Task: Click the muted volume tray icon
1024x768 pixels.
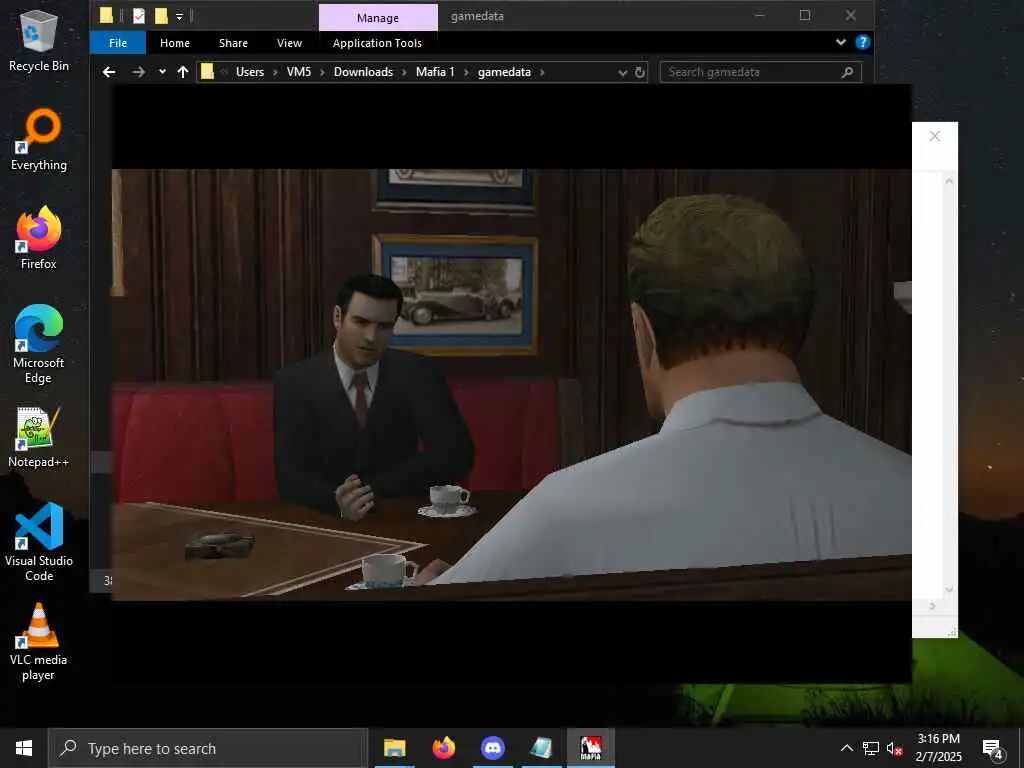Action: (894, 748)
